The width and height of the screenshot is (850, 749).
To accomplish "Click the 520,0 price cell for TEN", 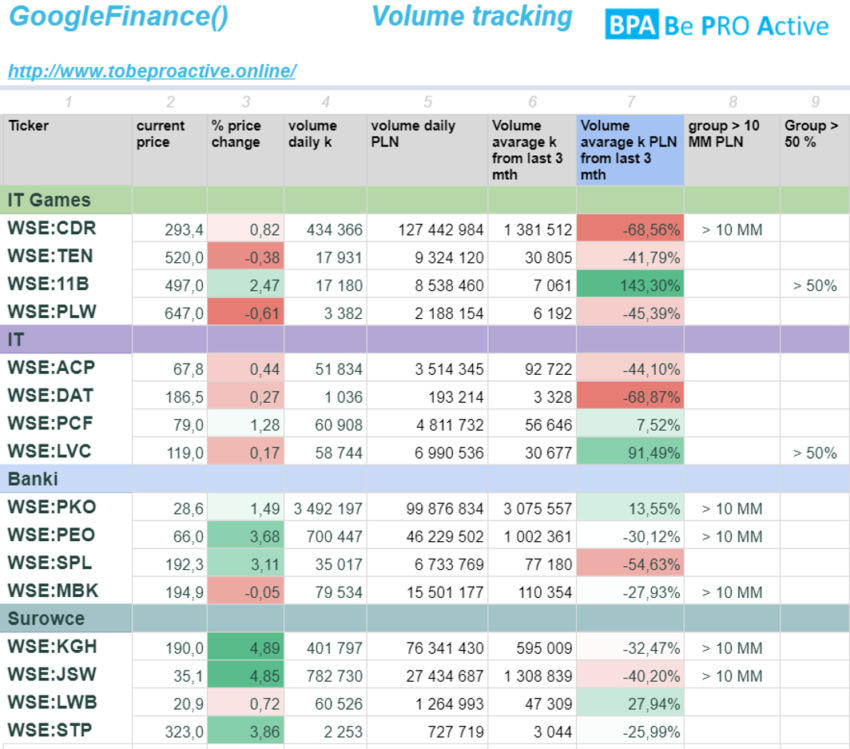I will [170, 257].
